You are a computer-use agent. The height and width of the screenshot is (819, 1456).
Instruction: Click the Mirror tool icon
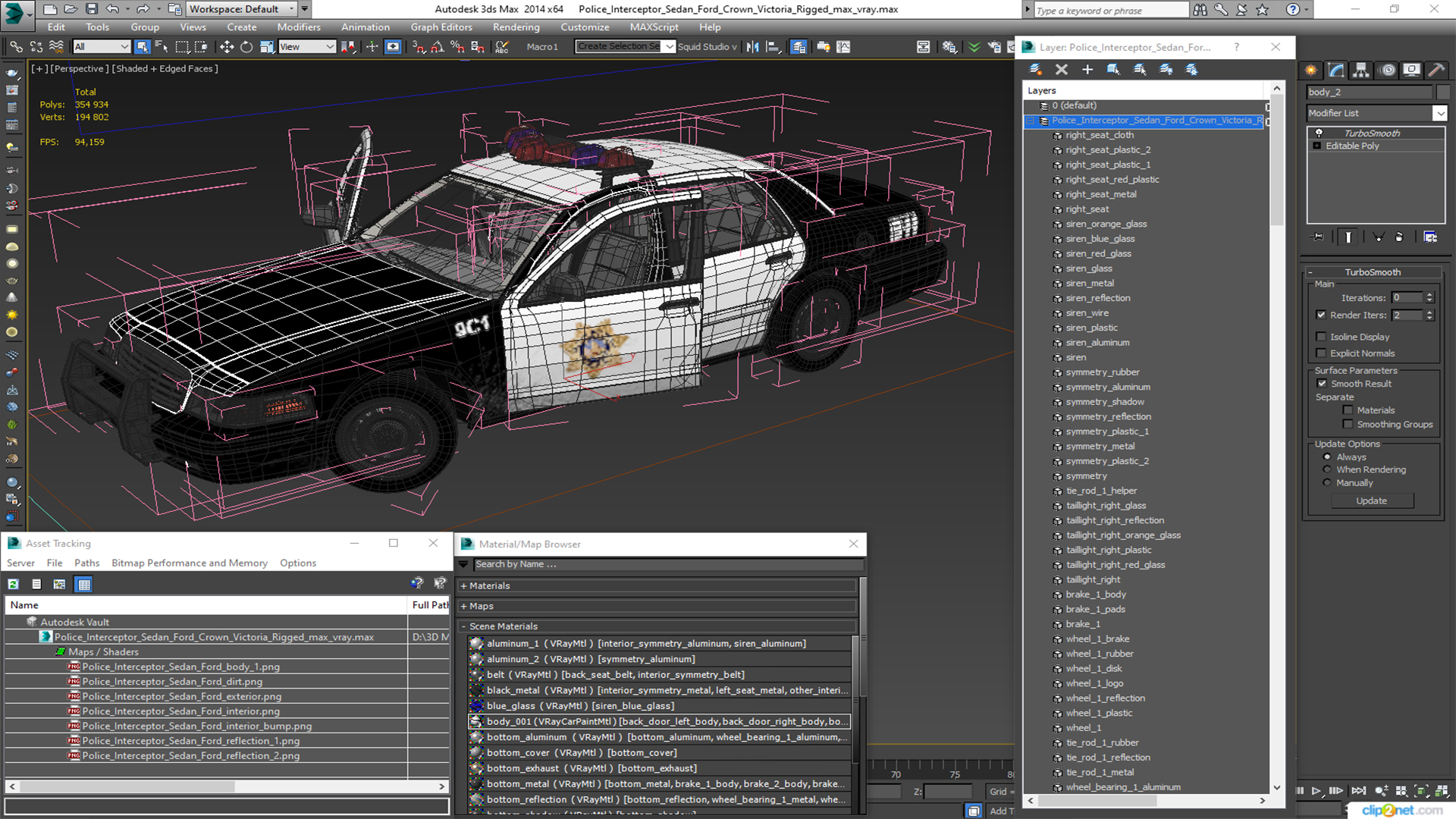[x=752, y=47]
